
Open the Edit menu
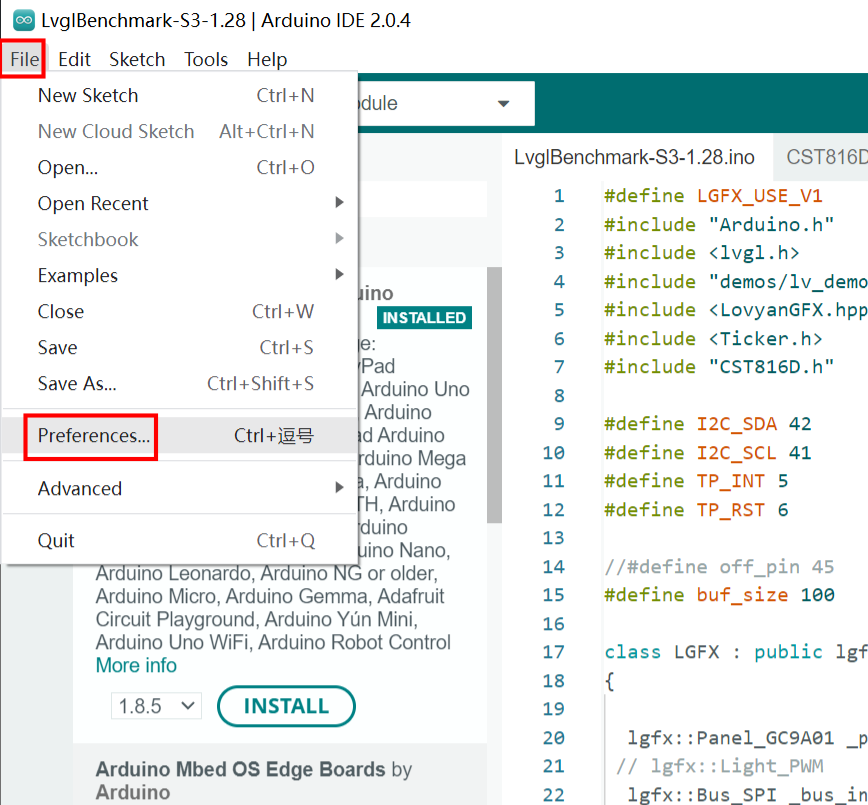74,59
